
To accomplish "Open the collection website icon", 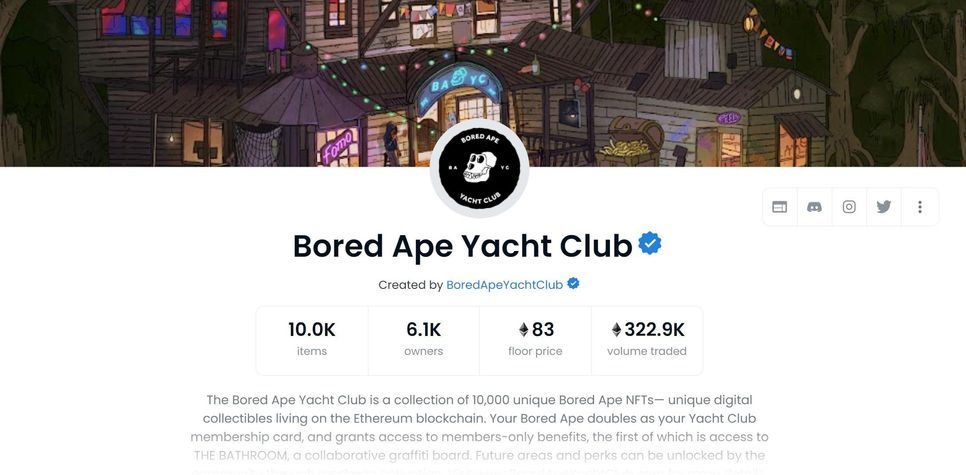I will click(x=779, y=207).
